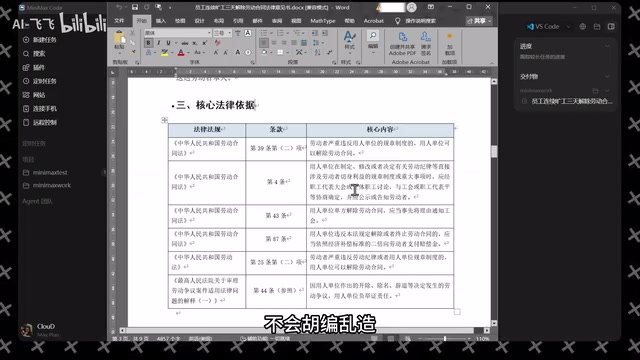Switch to the MathType ribbon tab
Image resolution: width=640 pixels, height=360 pixels.
[322, 21]
